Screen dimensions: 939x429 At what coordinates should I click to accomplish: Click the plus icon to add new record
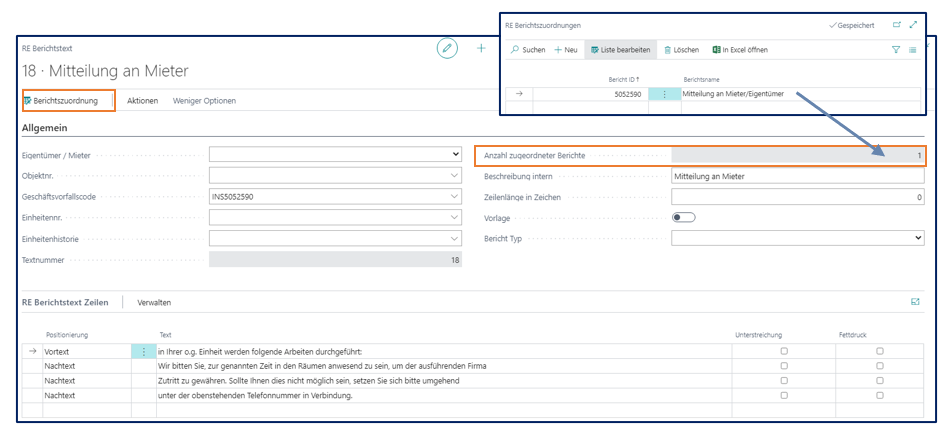click(481, 48)
